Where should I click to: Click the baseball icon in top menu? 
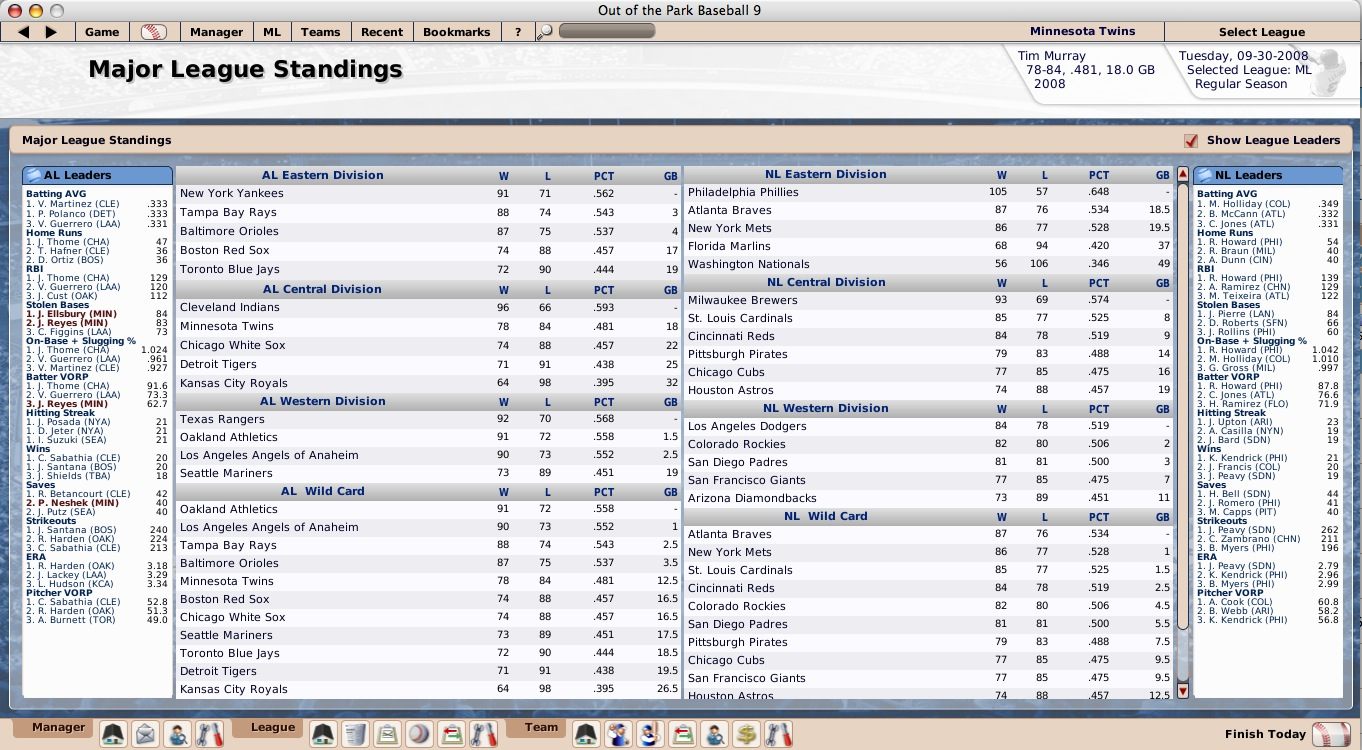(x=154, y=32)
